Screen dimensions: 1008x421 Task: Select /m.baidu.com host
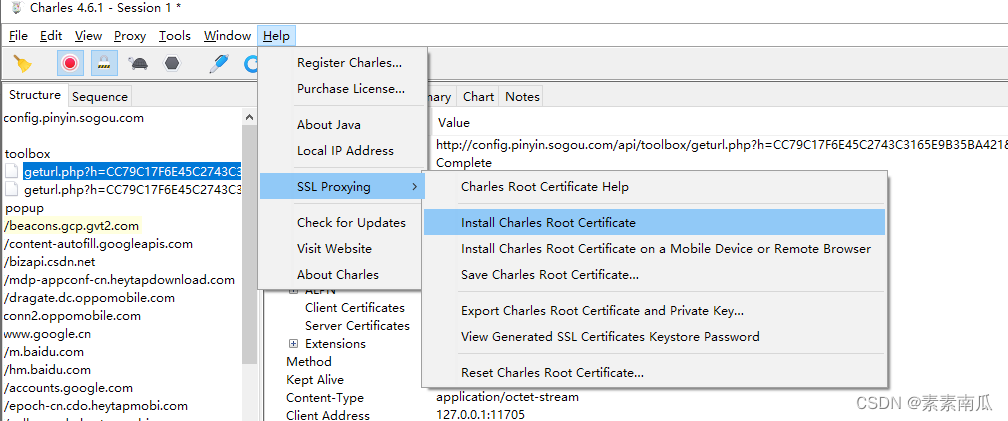point(44,352)
